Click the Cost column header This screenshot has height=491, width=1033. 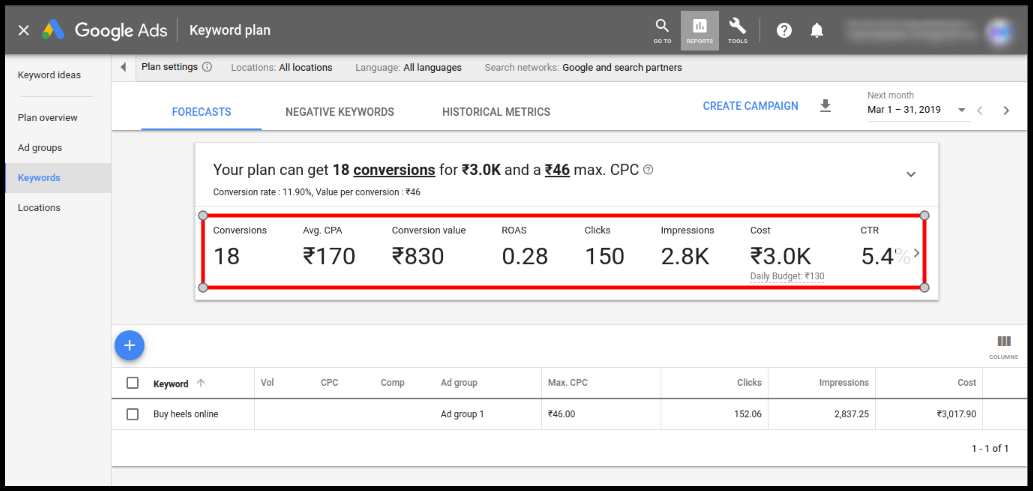[x=967, y=383]
